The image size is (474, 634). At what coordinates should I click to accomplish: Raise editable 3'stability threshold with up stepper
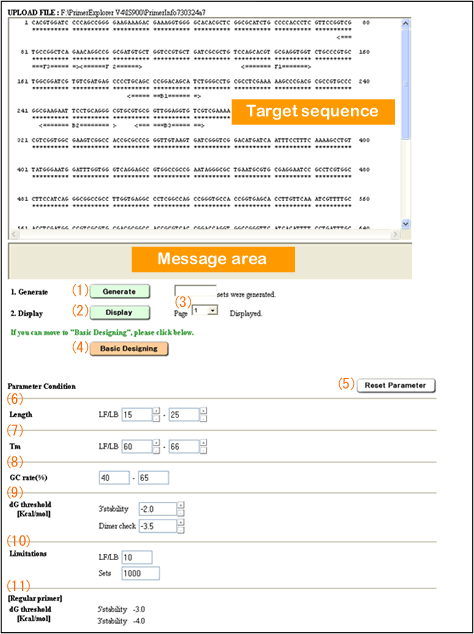tap(181, 505)
